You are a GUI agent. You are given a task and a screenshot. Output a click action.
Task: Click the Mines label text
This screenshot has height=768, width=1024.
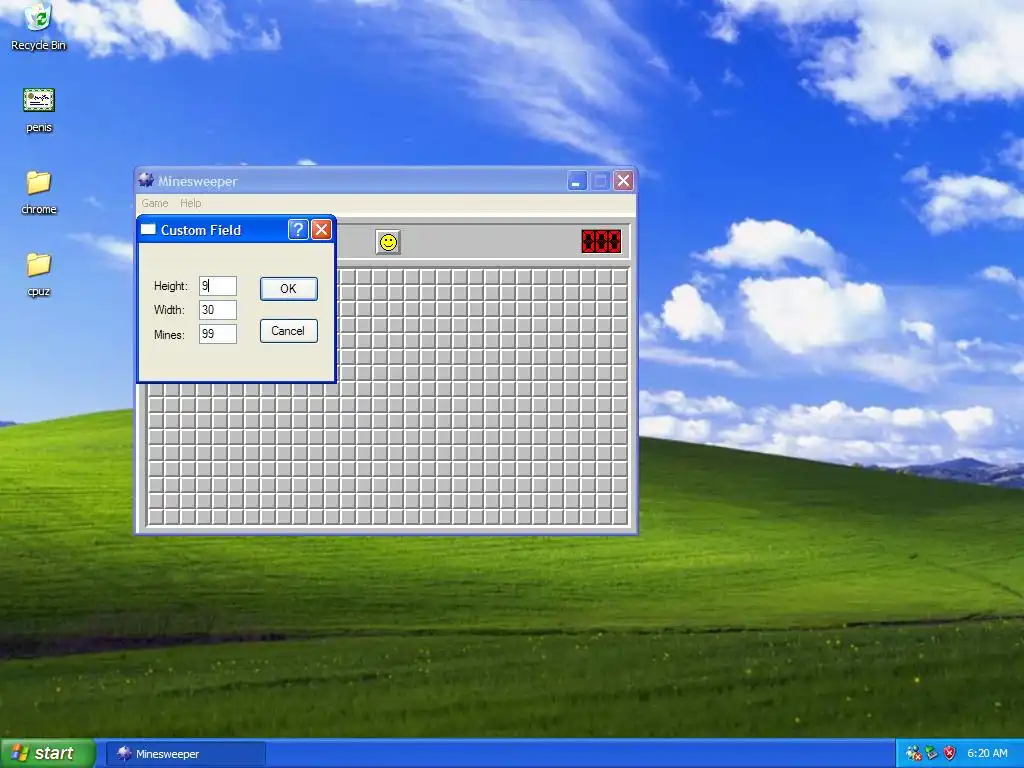(169, 334)
